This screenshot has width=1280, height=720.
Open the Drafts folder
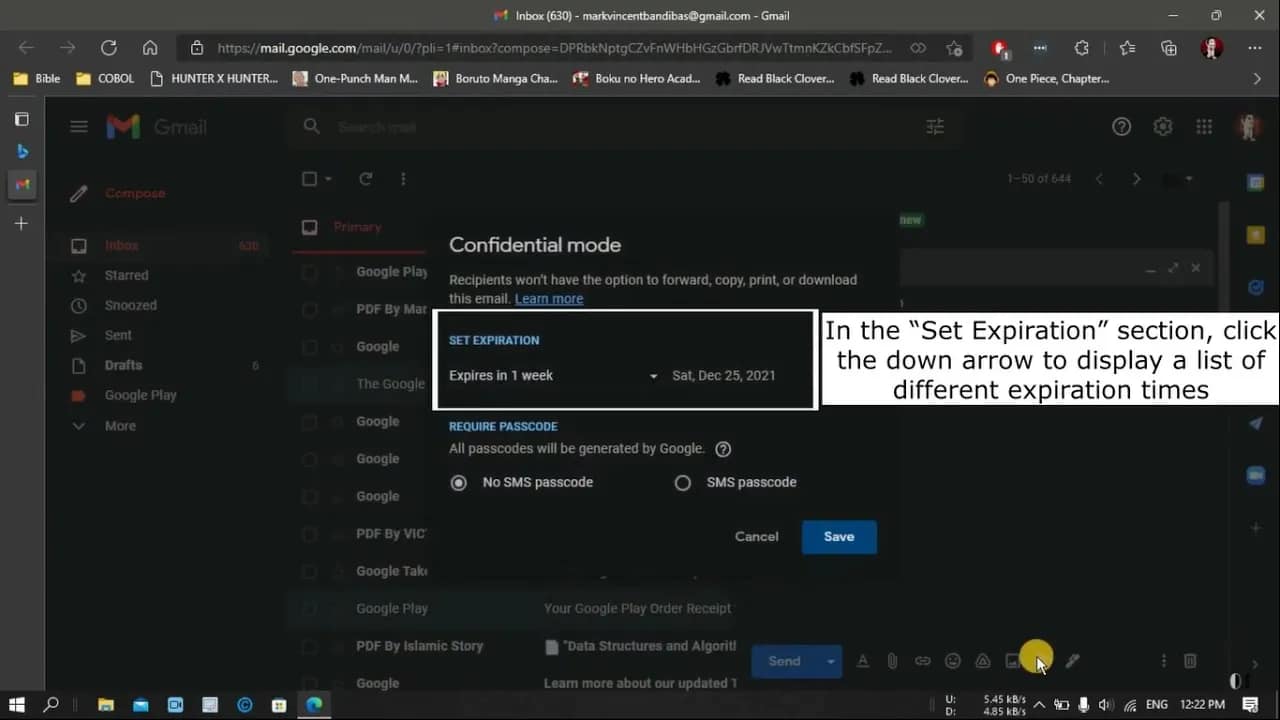point(123,366)
